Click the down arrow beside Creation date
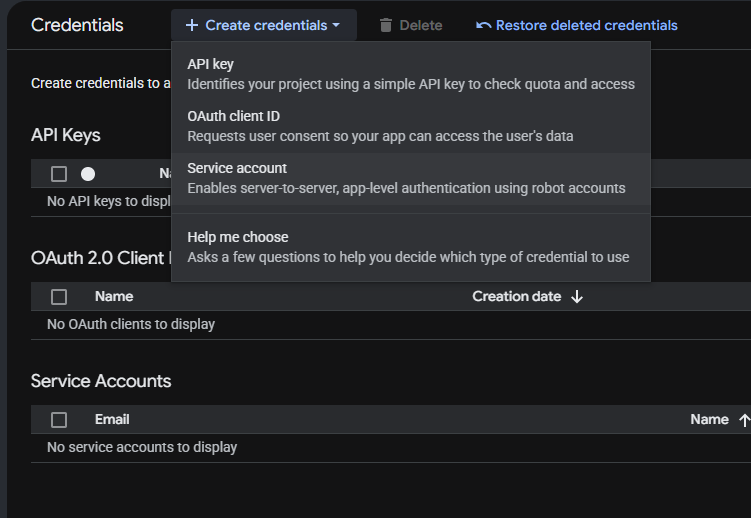The height and width of the screenshot is (518, 751). pyautogui.click(x=577, y=297)
